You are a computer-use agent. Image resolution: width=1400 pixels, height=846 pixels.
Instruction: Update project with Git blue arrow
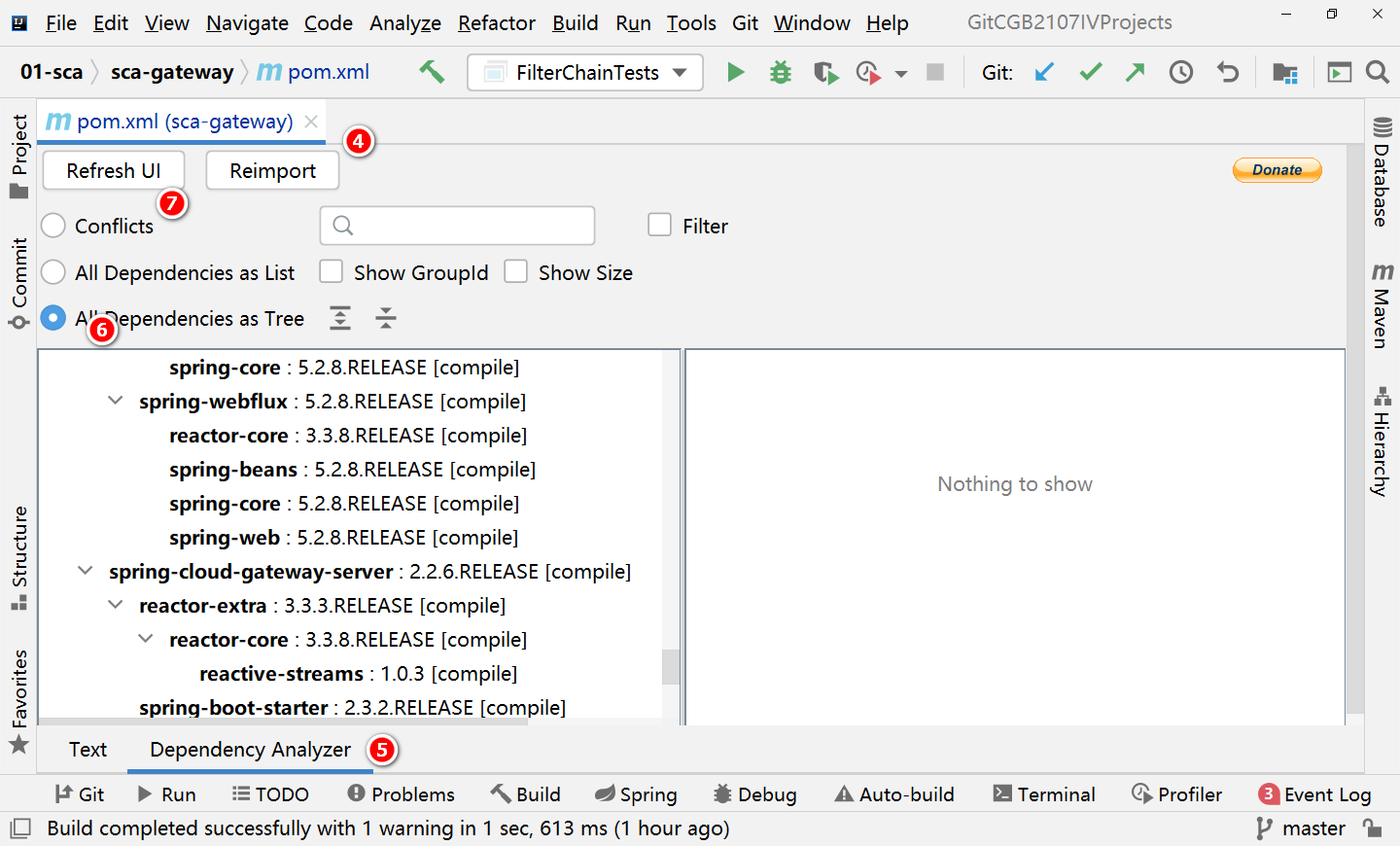pos(1044,72)
